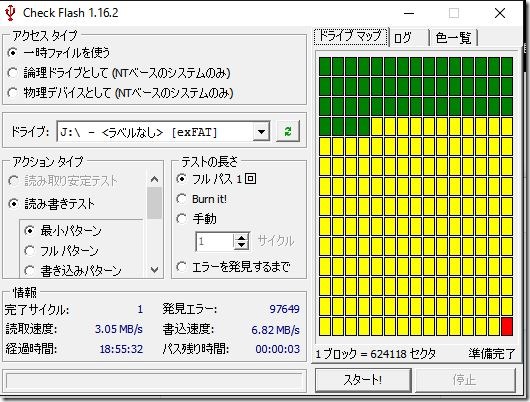Image resolution: width=530 pixels, height=402 pixels.
Task: Click the red error block in drive map
Action: (x=507, y=327)
